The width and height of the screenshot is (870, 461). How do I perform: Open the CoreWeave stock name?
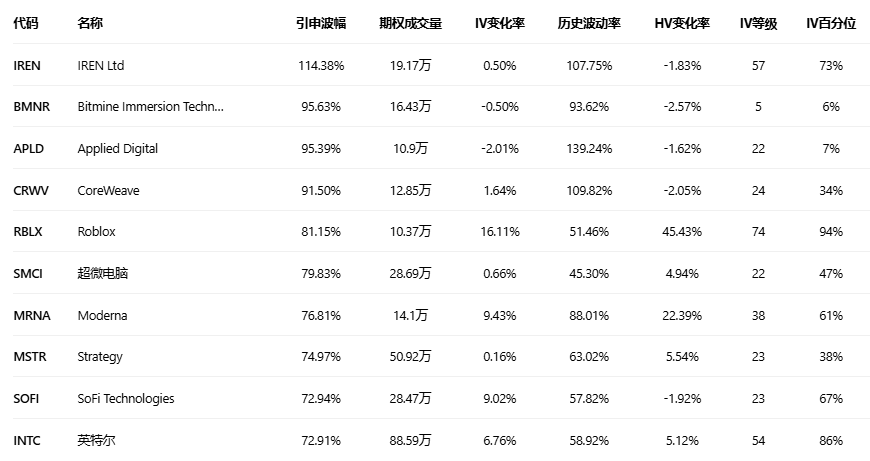[109, 190]
